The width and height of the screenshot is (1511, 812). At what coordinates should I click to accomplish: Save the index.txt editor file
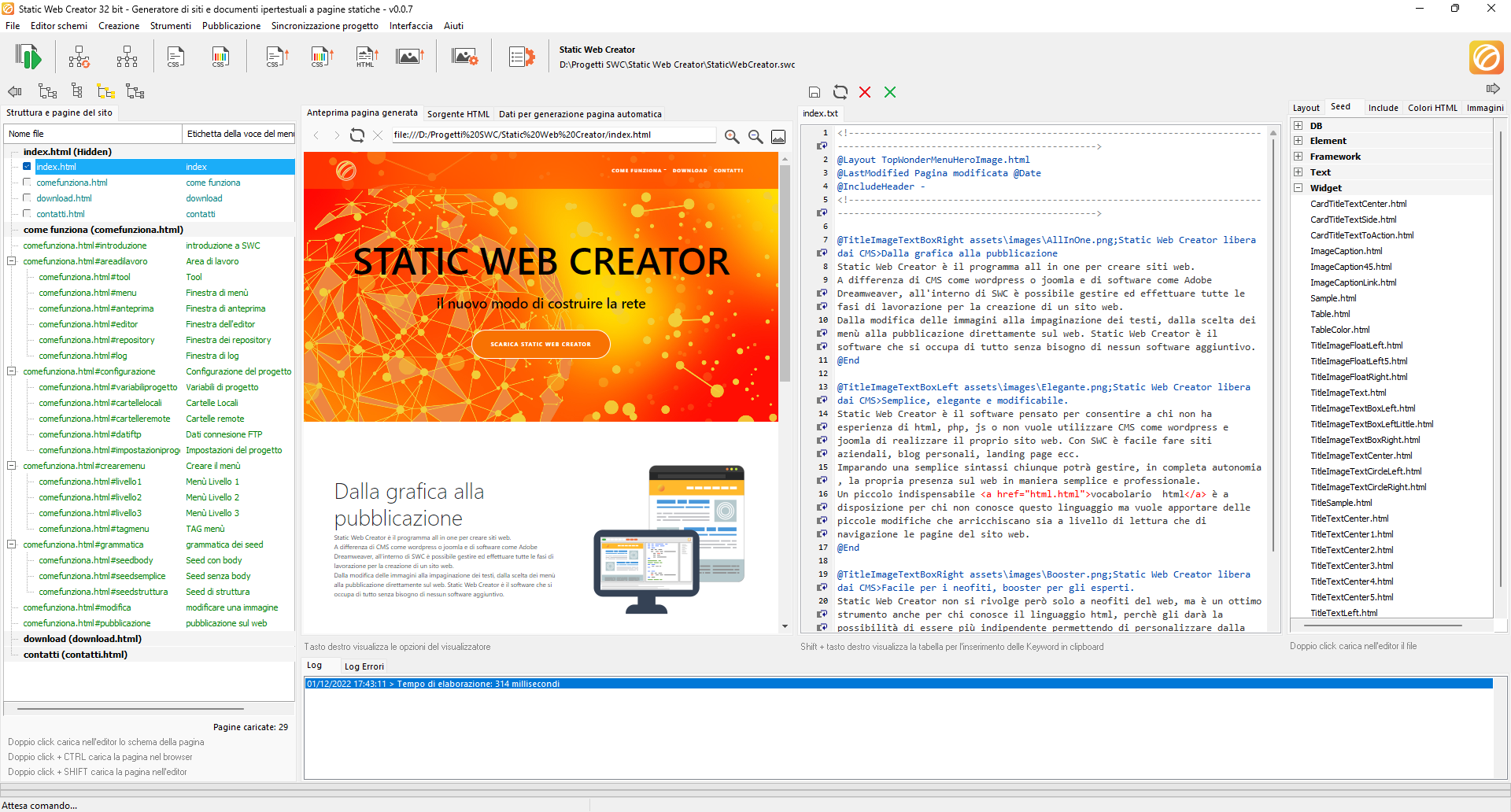815,92
